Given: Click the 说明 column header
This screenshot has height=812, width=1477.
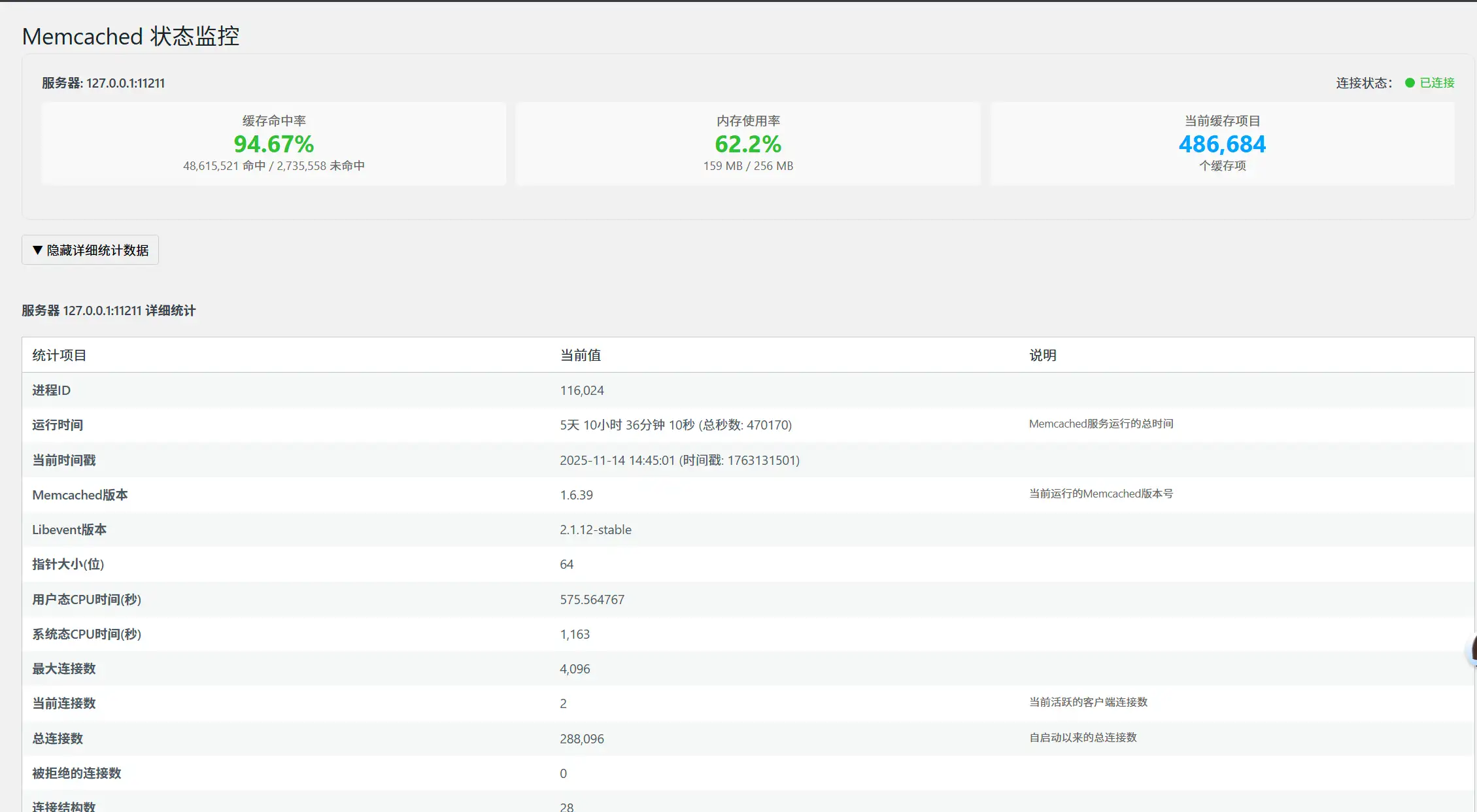Looking at the screenshot, I should [x=1042, y=355].
